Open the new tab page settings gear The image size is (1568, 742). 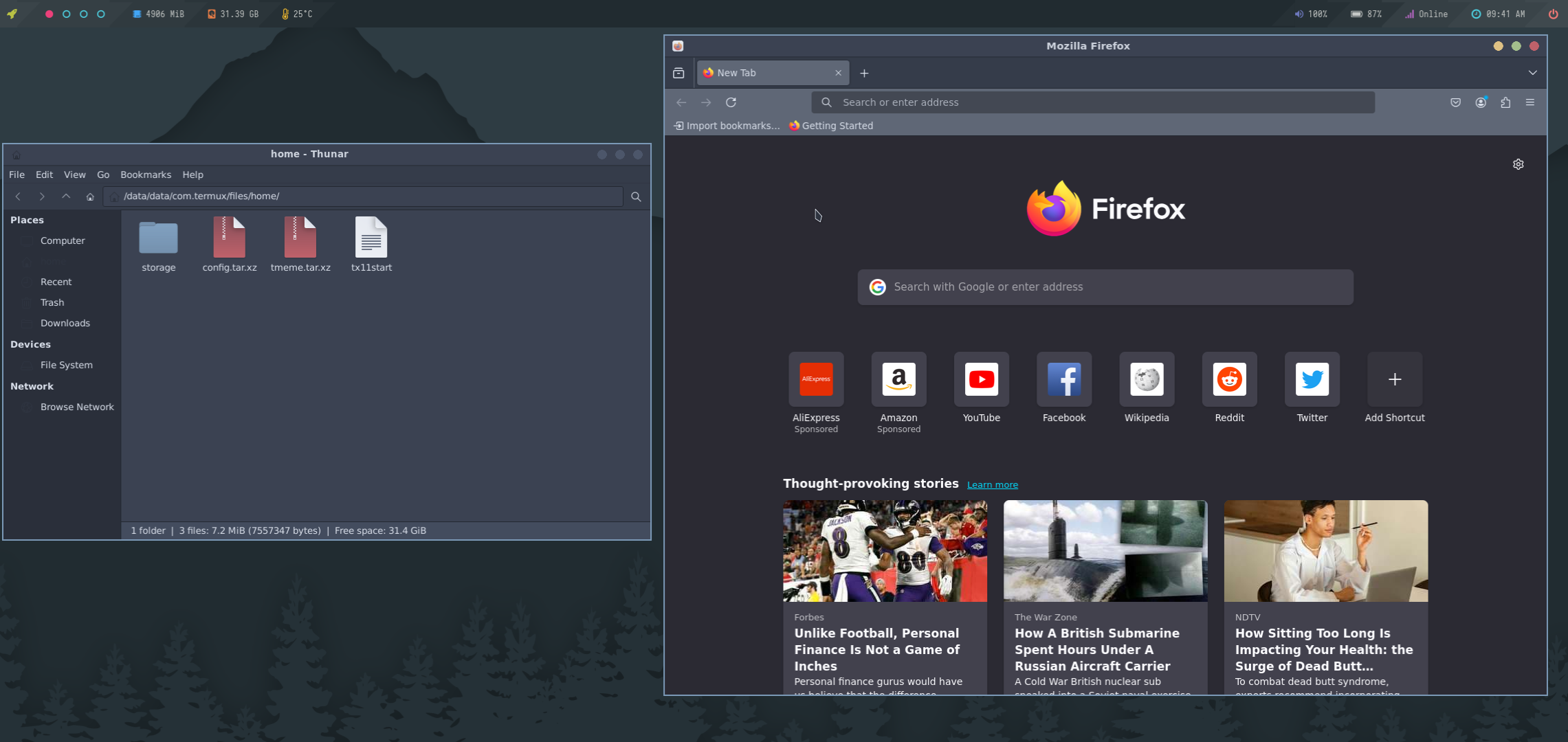[1518, 164]
